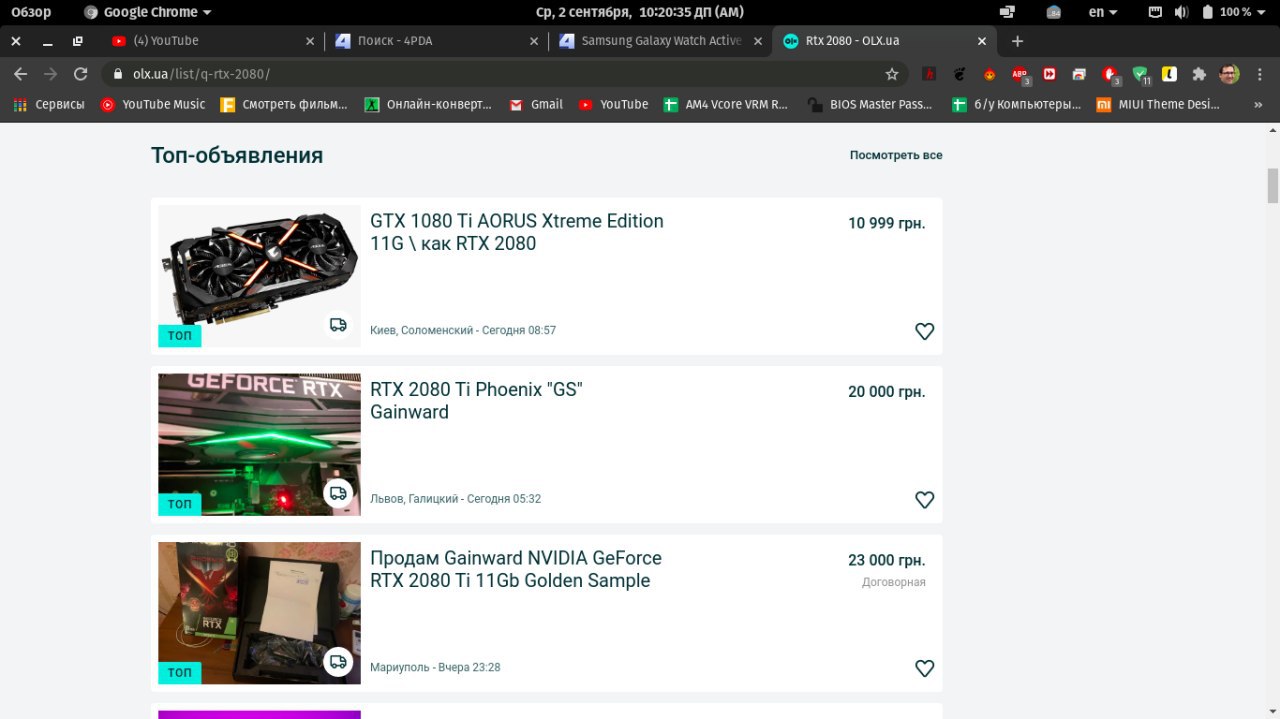
Task: Switch to the YouTube tab
Action: (x=211, y=41)
